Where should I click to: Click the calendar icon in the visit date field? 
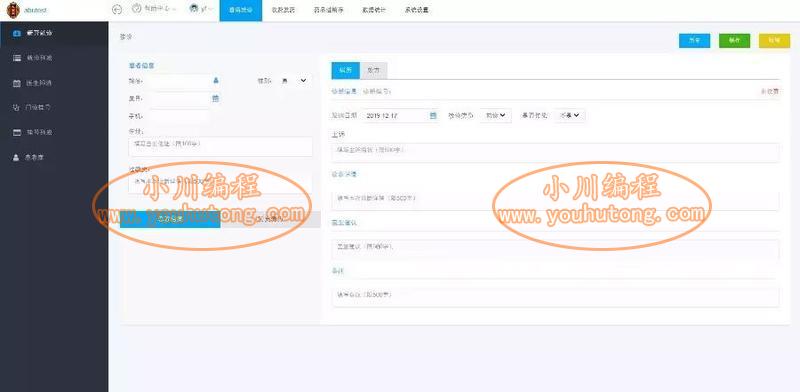(x=433, y=115)
